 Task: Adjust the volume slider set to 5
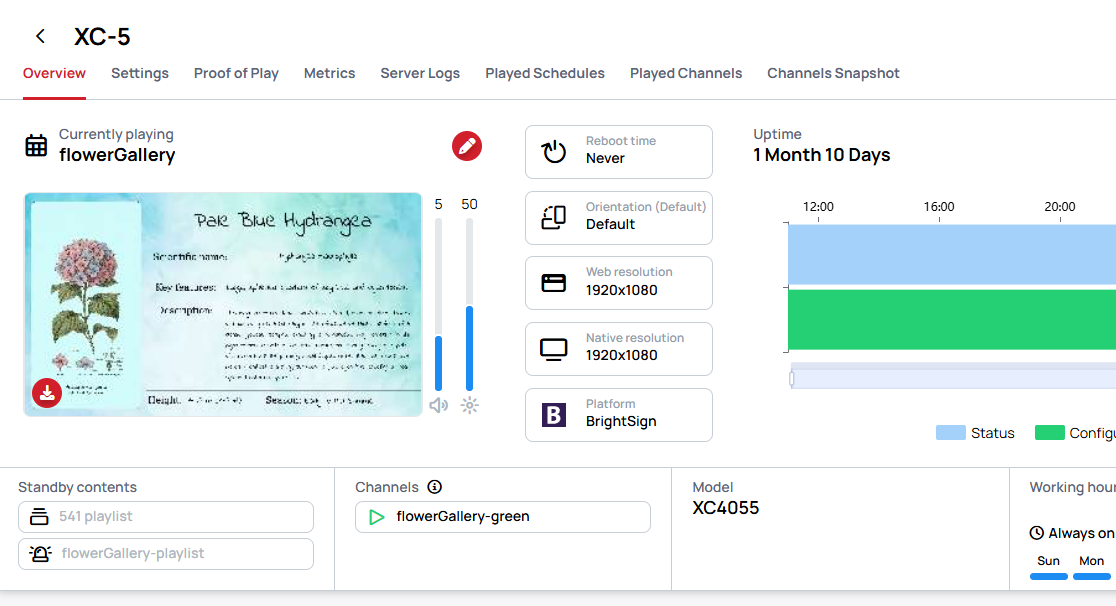coord(438,305)
